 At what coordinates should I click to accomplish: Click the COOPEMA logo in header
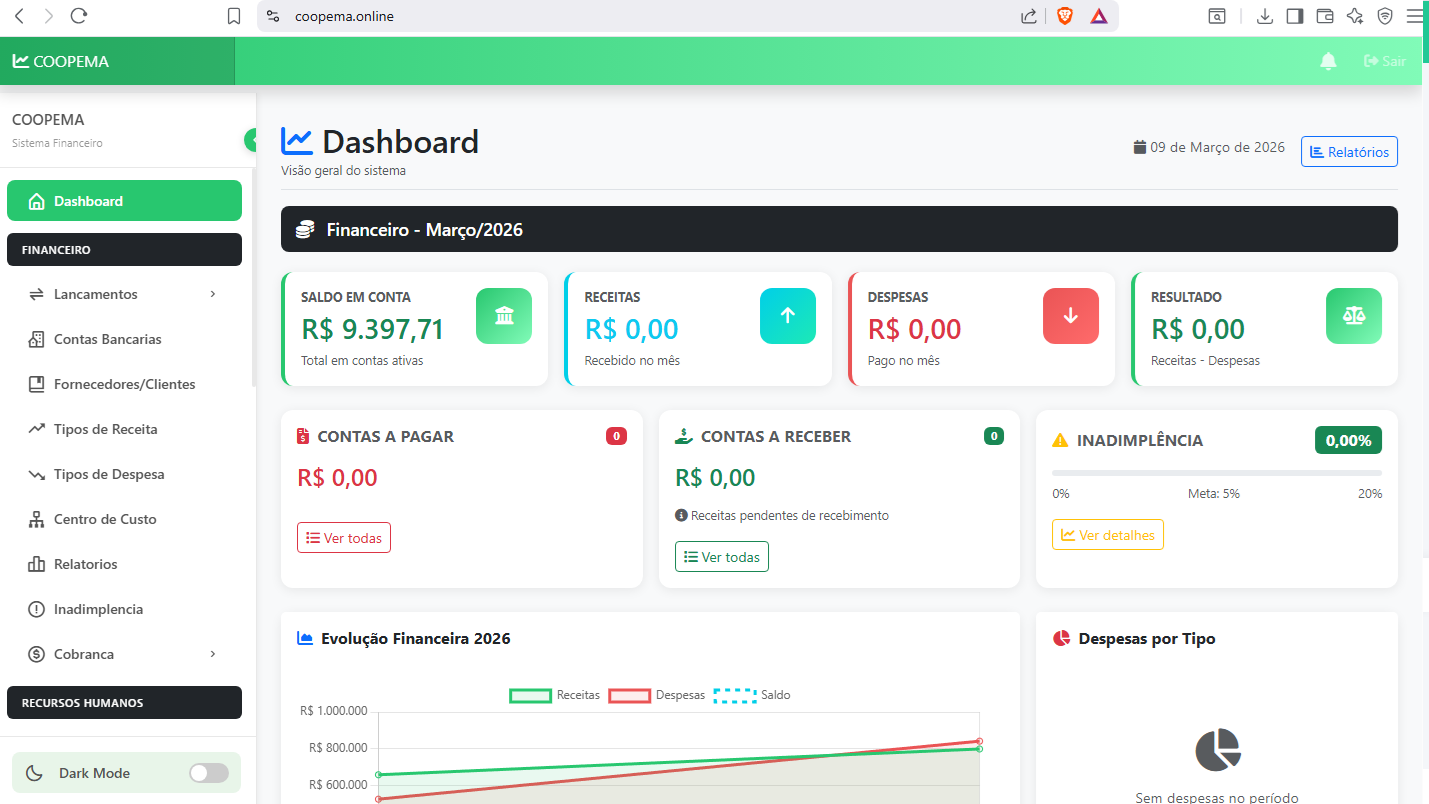[61, 61]
